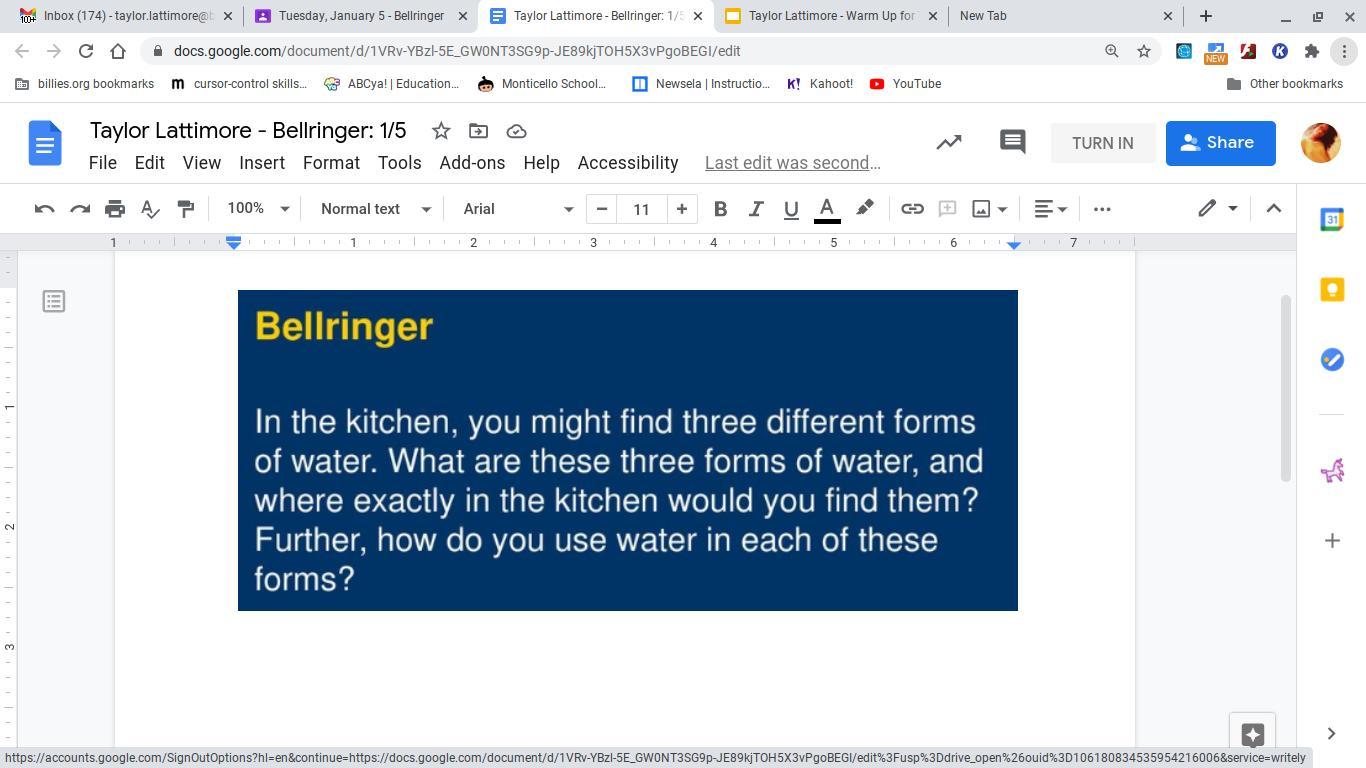The image size is (1366, 768).
Task: Open text alignment dropdown
Action: point(1050,209)
